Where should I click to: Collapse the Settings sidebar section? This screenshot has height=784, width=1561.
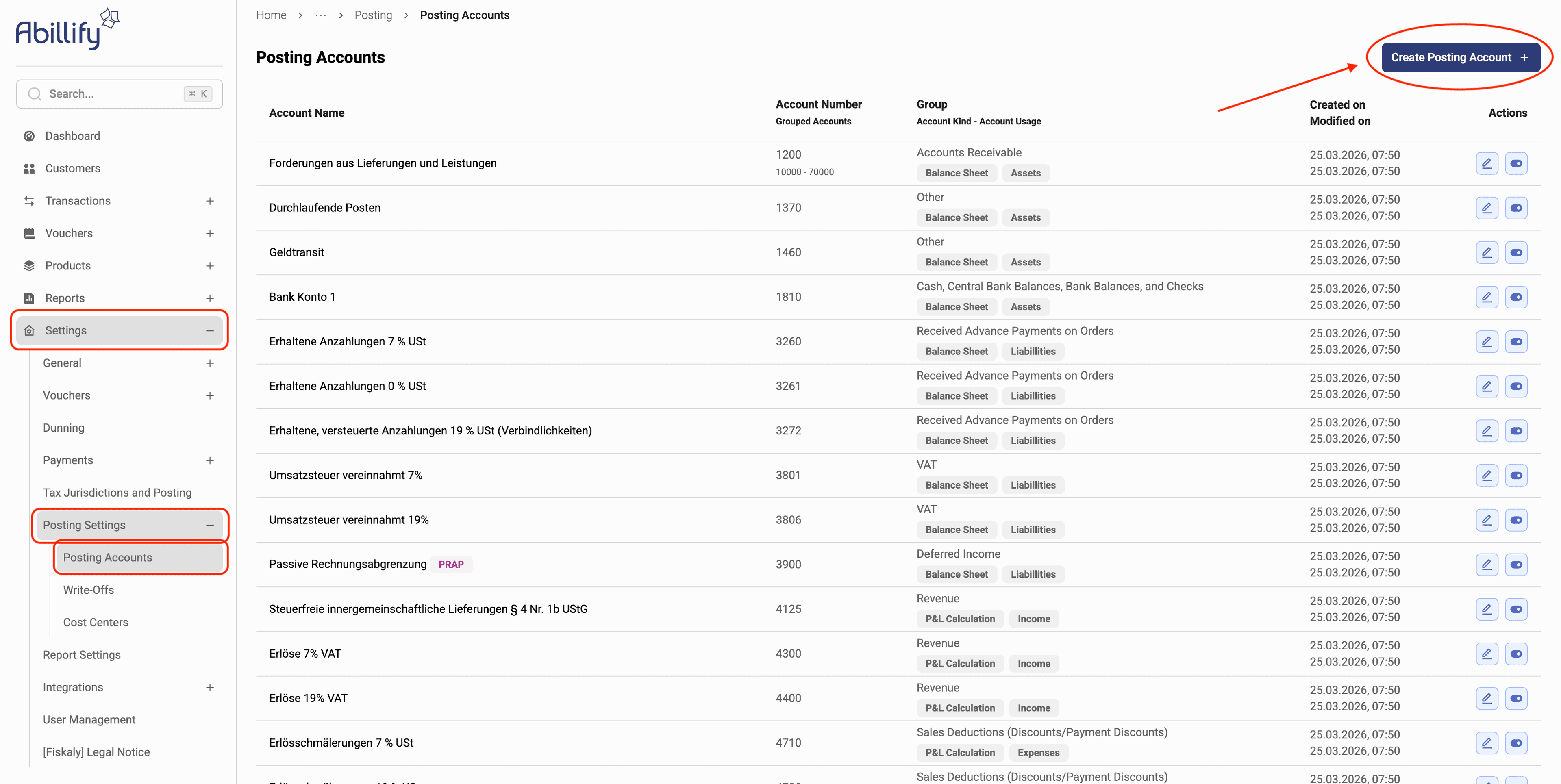coord(210,331)
